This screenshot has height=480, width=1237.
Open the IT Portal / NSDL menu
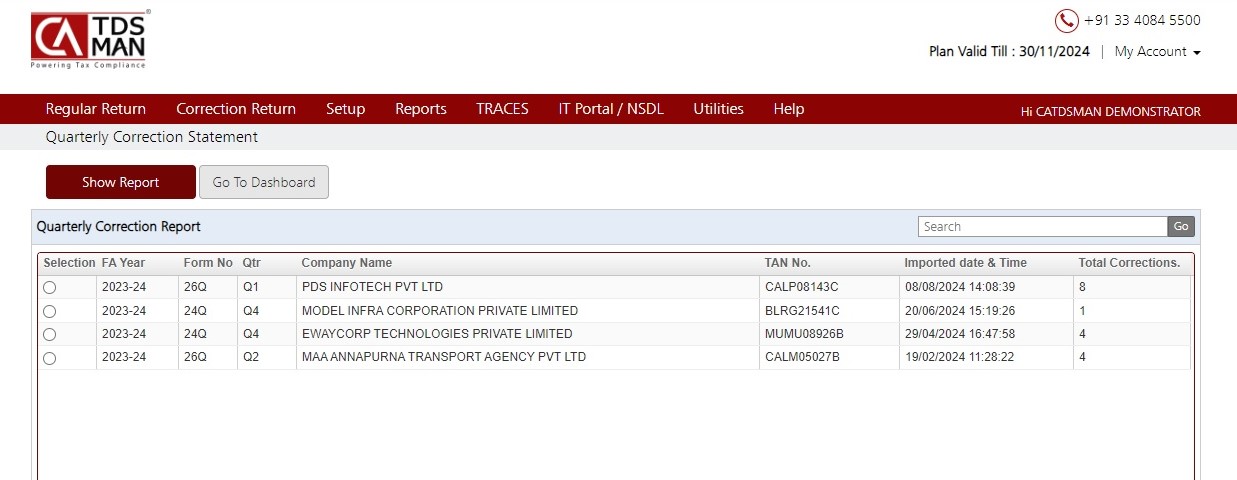pyautogui.click(x=611, y=109)
